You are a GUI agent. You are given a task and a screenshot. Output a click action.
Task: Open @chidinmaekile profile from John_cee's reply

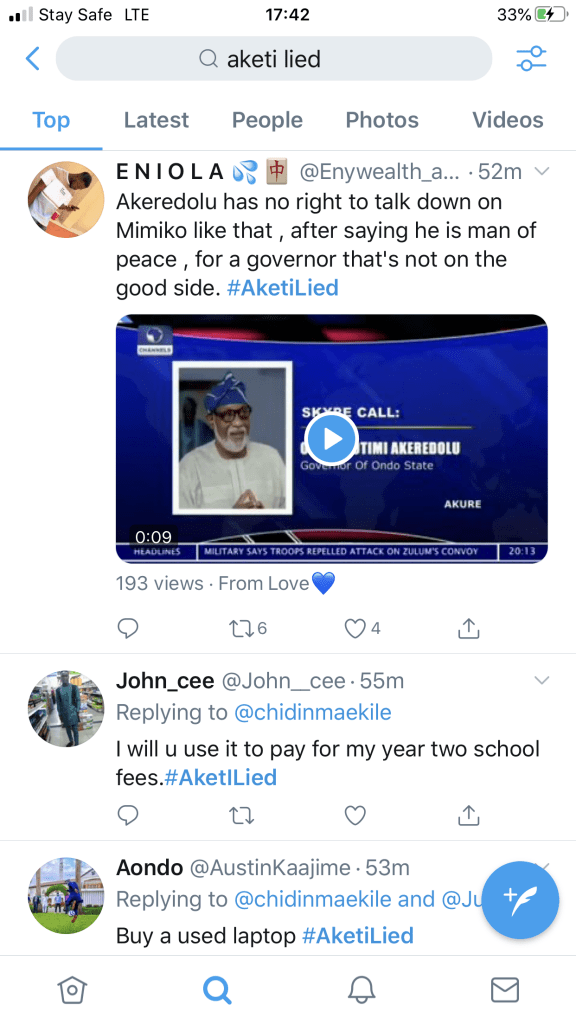313,712
